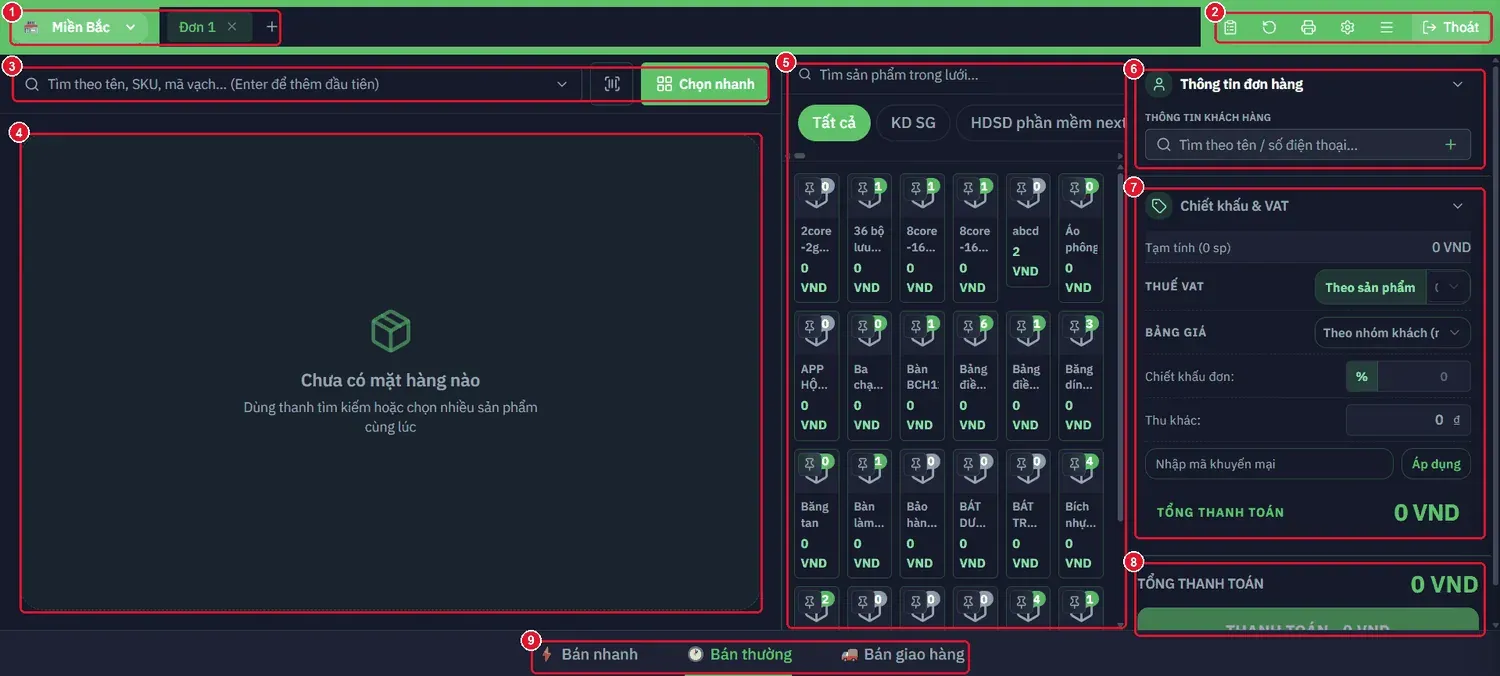Screen dimensions: 1500x676
Task: Click the Thu khác amount field
Action: click(1408, 420)
